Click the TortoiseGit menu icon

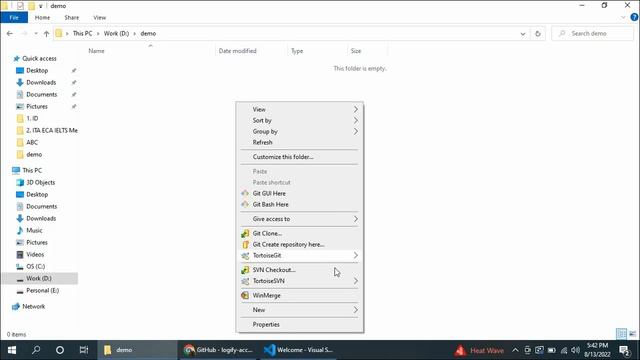coord(245,256)
